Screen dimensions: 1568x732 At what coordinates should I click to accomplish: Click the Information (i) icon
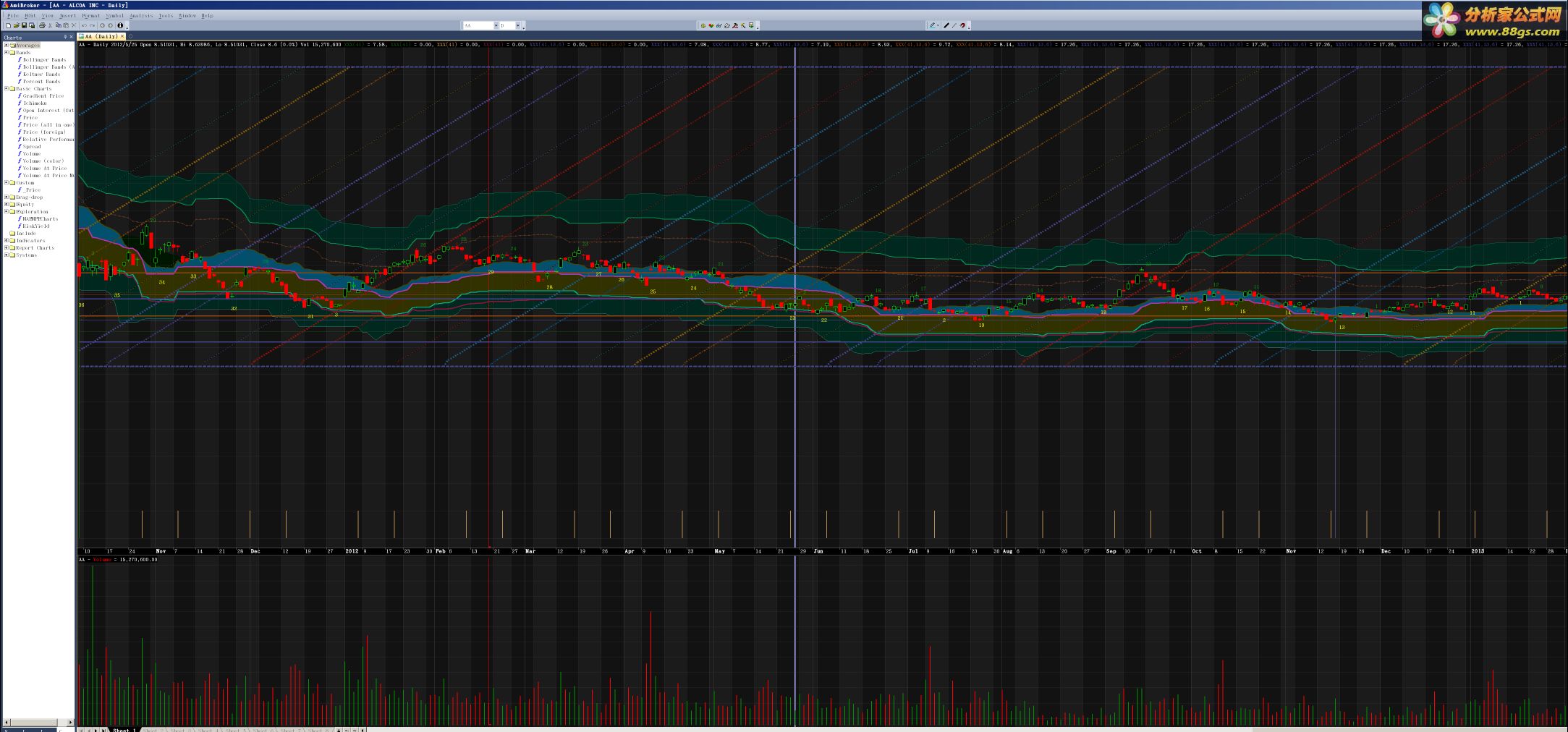tap(120, 25)
